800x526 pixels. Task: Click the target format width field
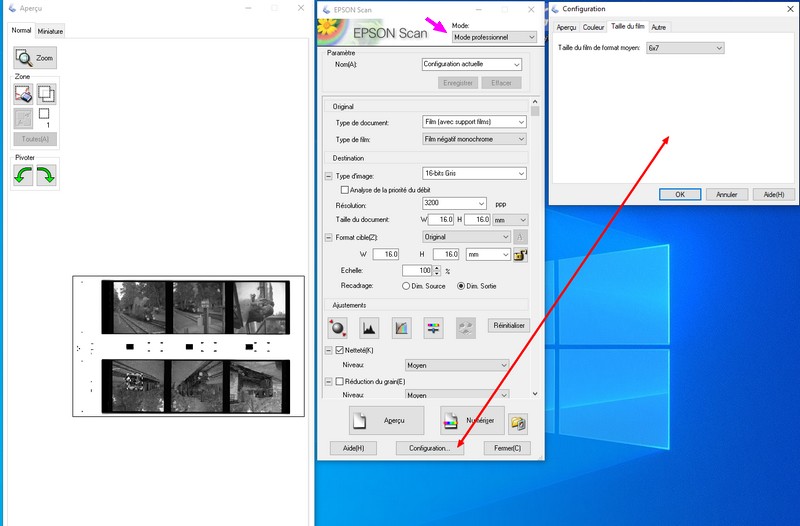point(386,254)
